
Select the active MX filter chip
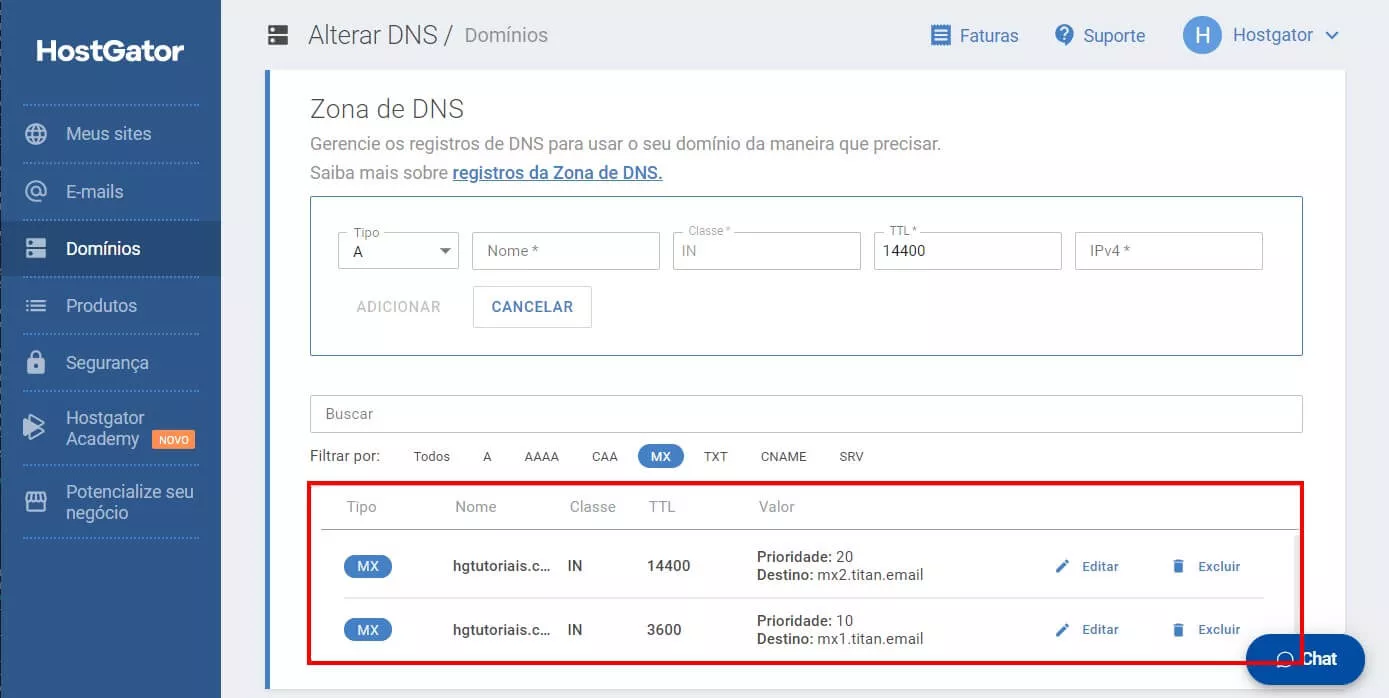(x=661, y=456)
